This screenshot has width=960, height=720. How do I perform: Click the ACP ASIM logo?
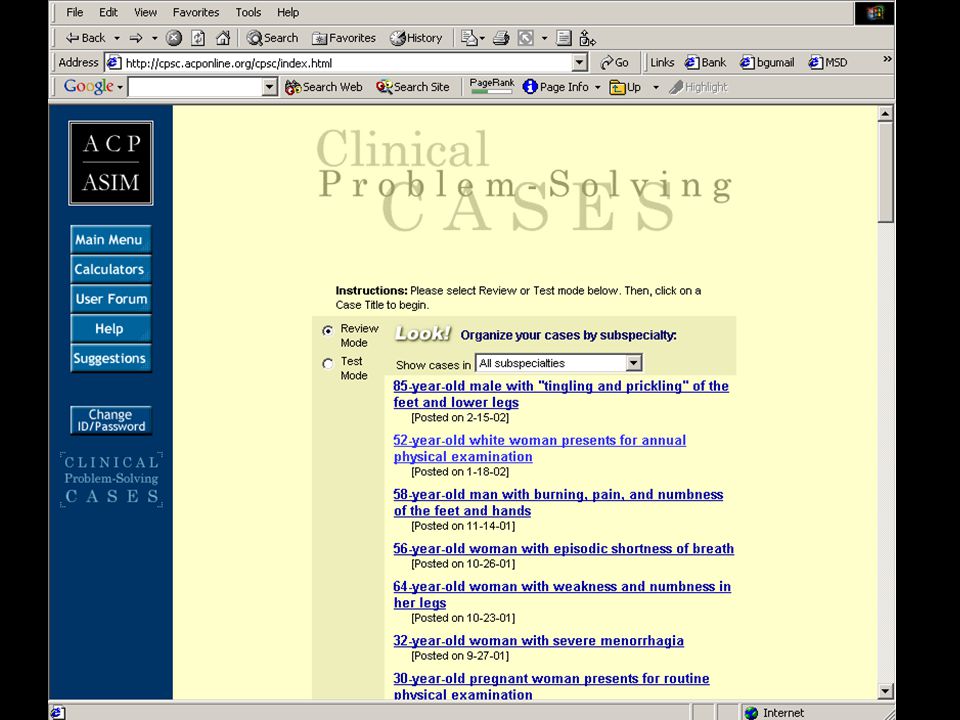click(111, 163)
